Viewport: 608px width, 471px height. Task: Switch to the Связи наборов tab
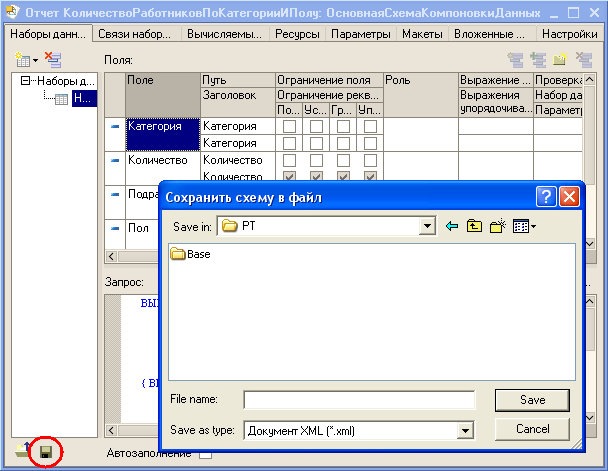pos(134,34)
